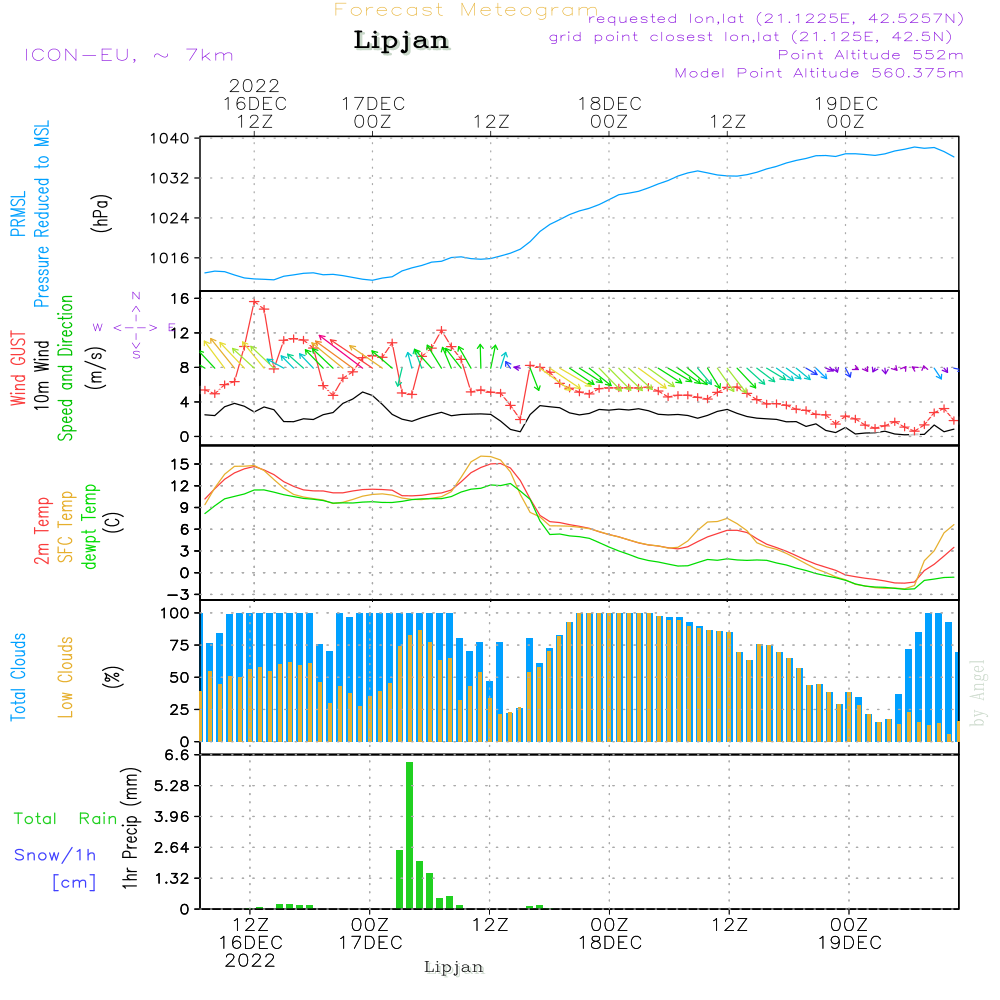
Task: Click the Forecast Meteogram heading
Action: (x=465, y=10)
